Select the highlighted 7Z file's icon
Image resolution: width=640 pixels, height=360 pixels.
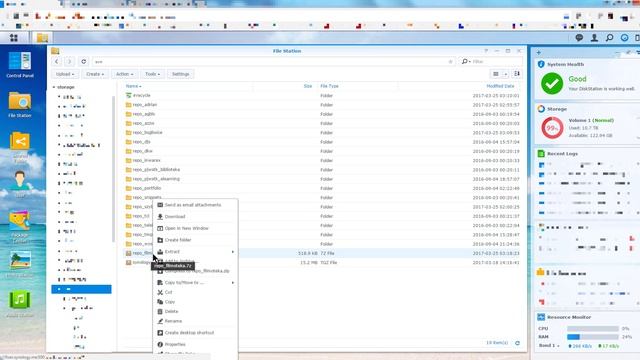129,253
